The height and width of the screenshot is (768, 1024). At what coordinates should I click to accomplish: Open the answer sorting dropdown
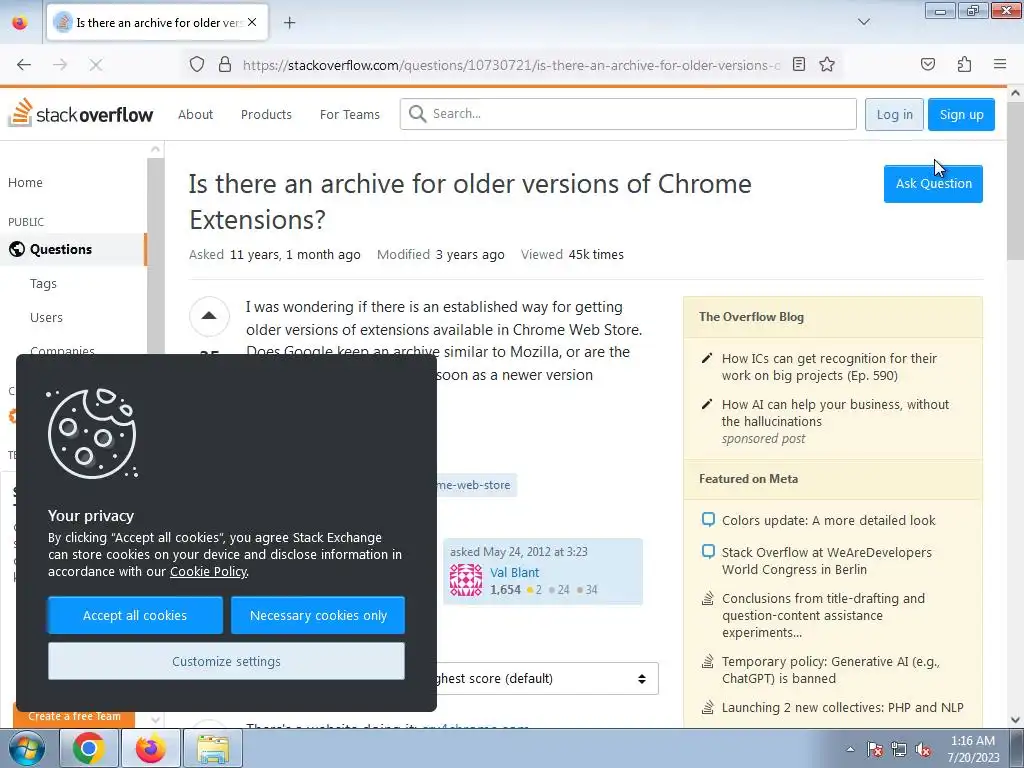pyautogui.click(x=547, y=679)
